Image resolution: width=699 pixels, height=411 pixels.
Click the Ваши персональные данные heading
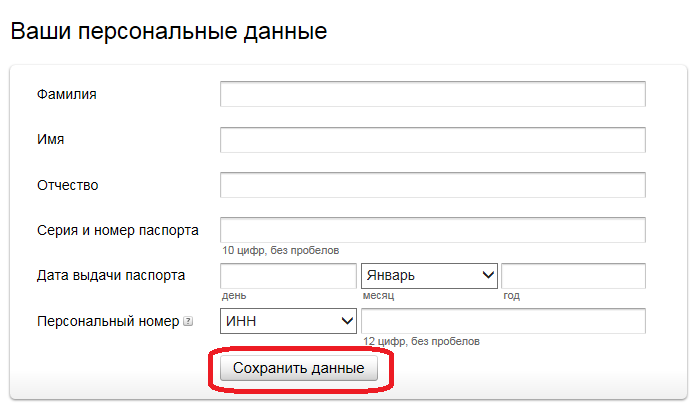pyautogui.click(x=169, y=31)
